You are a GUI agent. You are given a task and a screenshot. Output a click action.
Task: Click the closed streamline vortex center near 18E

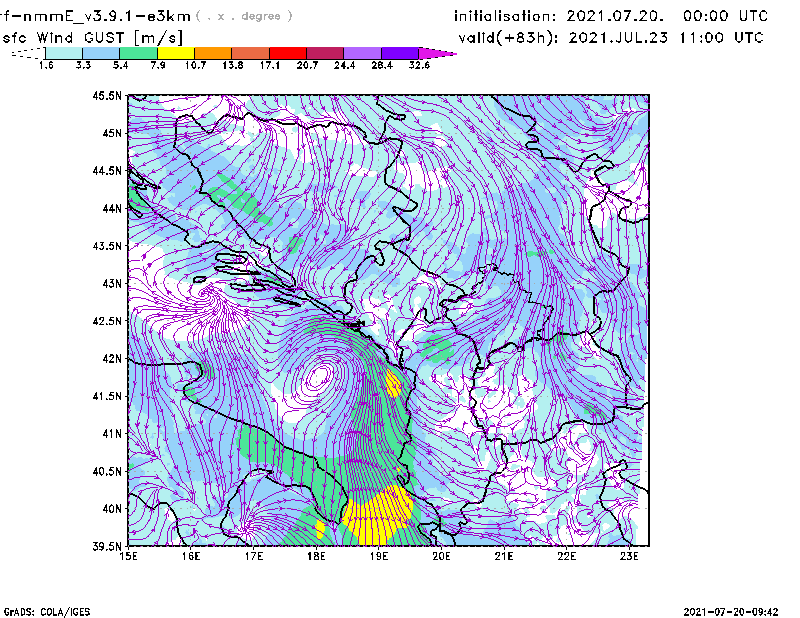[319, 377]
